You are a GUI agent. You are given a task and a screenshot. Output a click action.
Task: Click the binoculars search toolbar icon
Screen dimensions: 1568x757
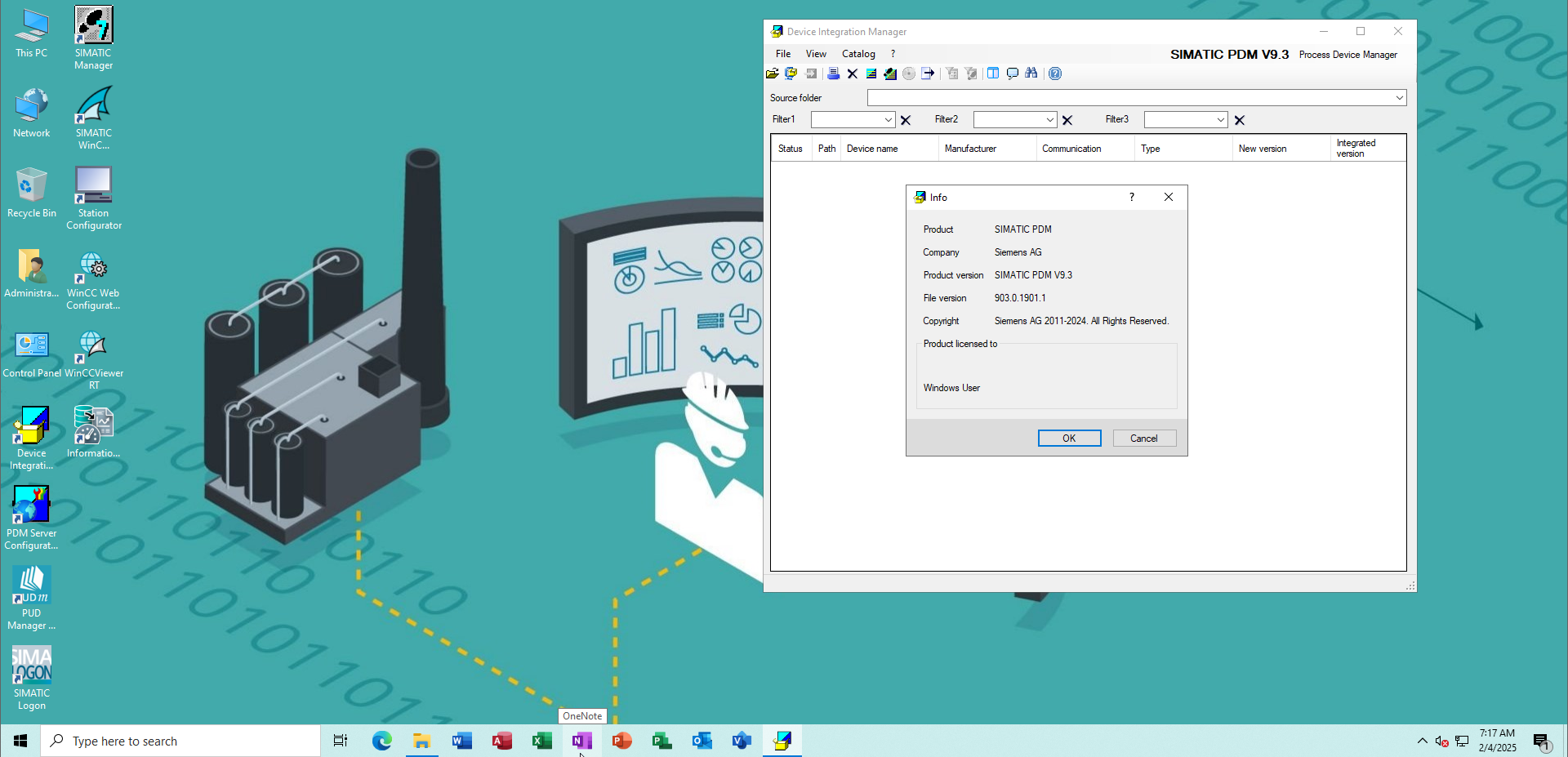[1031, 73]
